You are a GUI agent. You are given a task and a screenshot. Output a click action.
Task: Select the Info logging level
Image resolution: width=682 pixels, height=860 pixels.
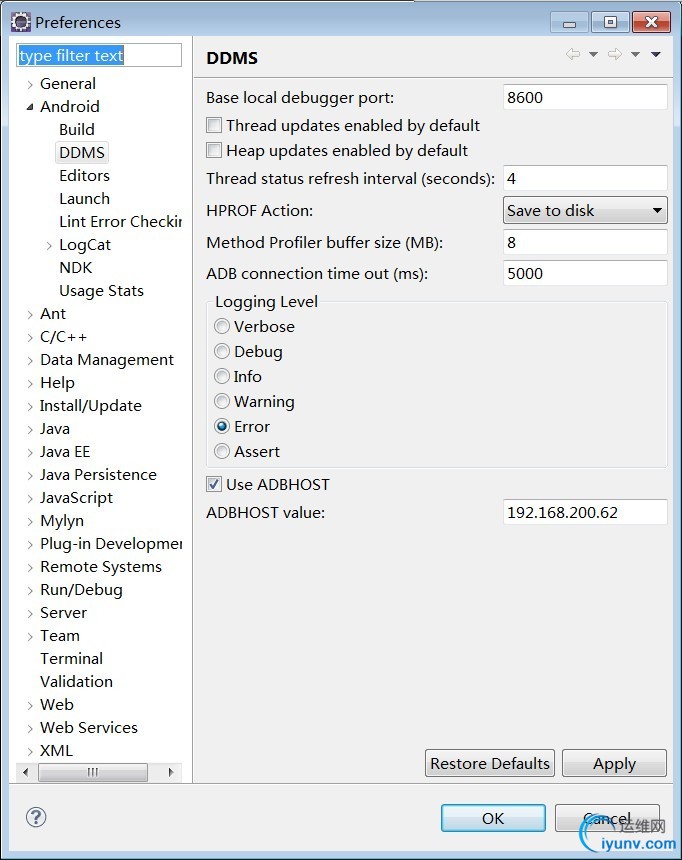[222, 376]
